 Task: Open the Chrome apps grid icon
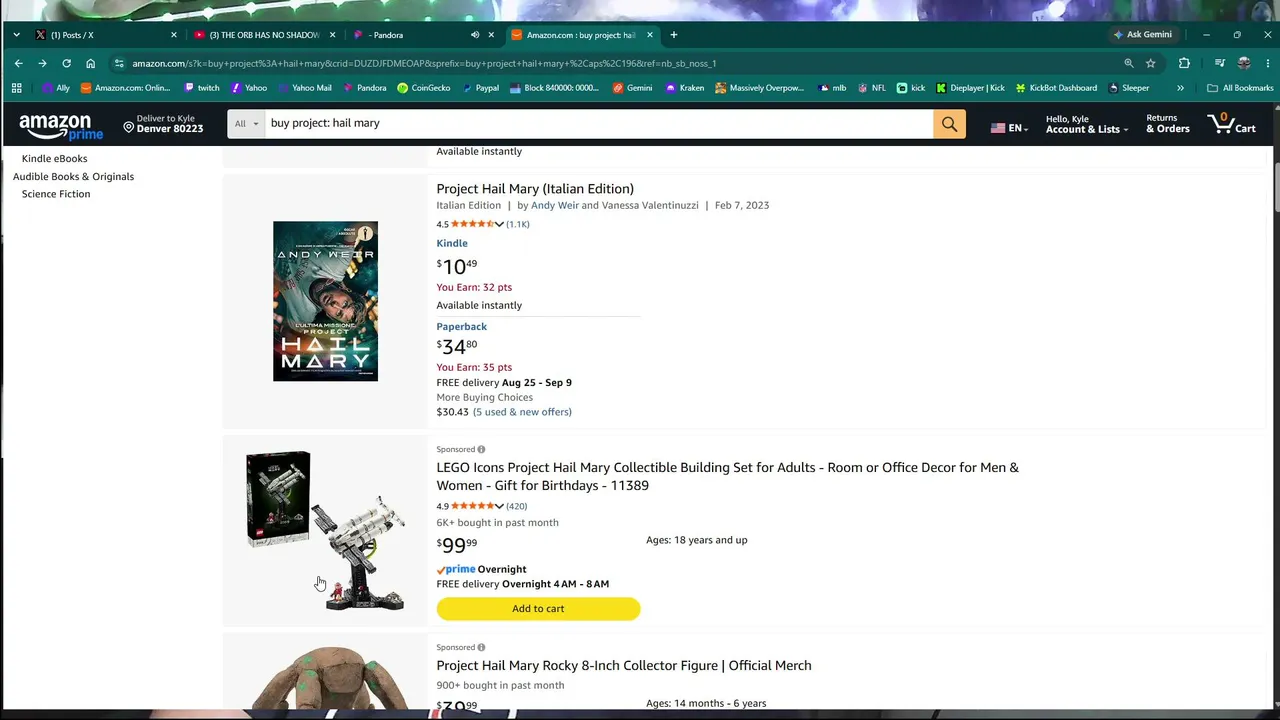click(16, 88)
